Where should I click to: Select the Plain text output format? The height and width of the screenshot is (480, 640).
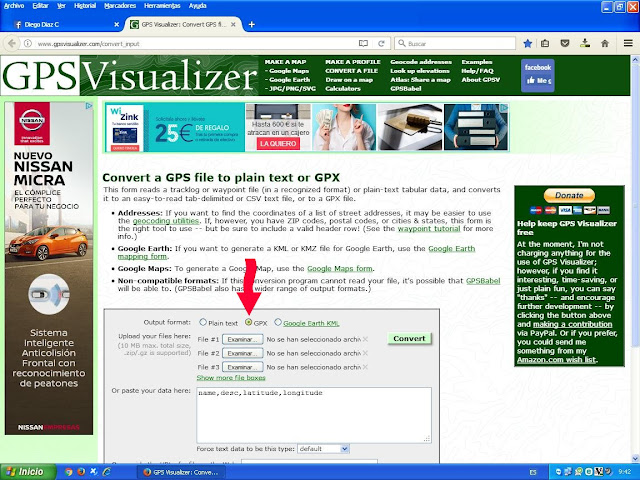[x=203, y=322]
